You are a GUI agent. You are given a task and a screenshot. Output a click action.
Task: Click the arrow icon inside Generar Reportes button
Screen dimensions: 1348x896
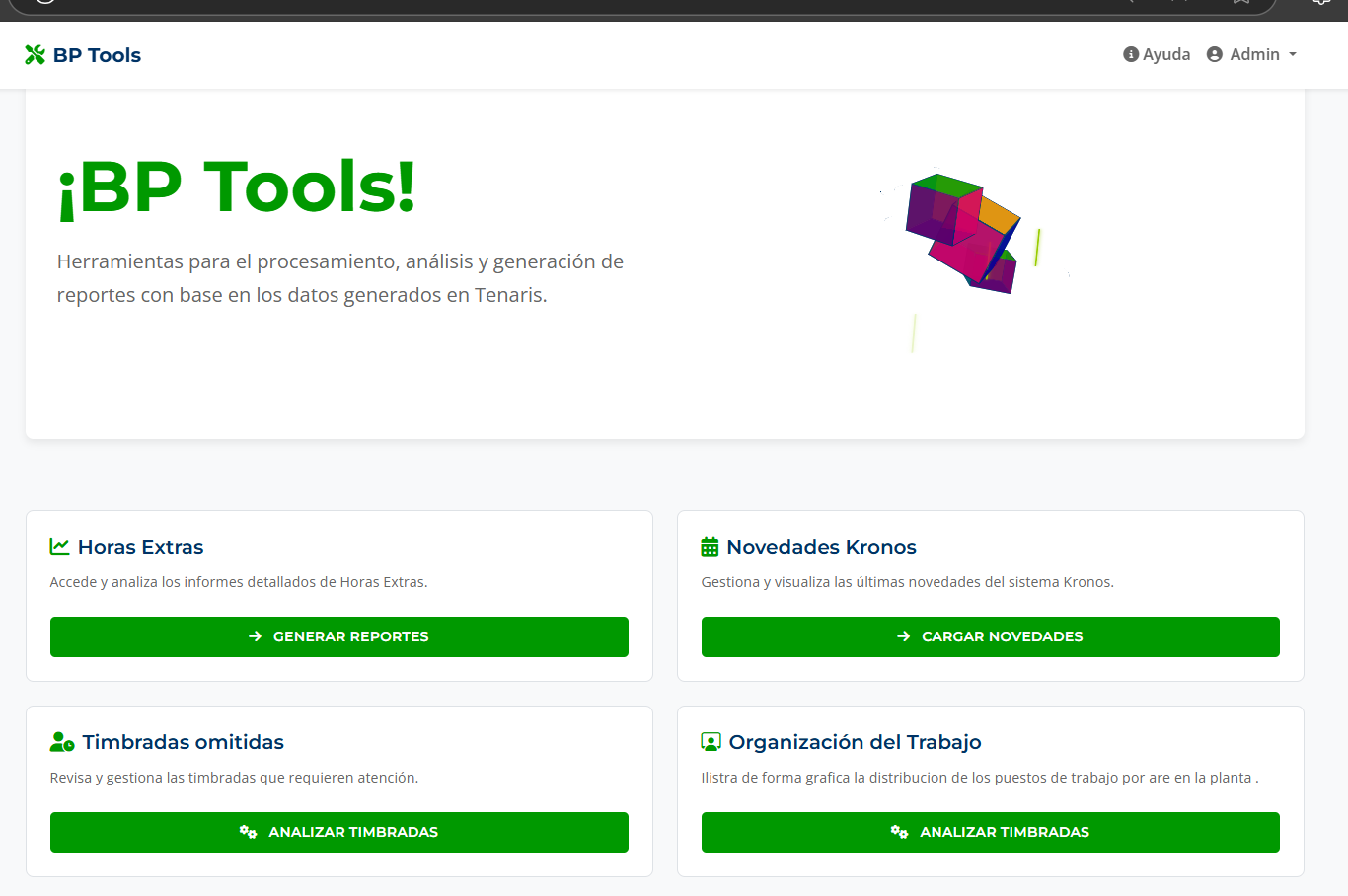point(254,636)
